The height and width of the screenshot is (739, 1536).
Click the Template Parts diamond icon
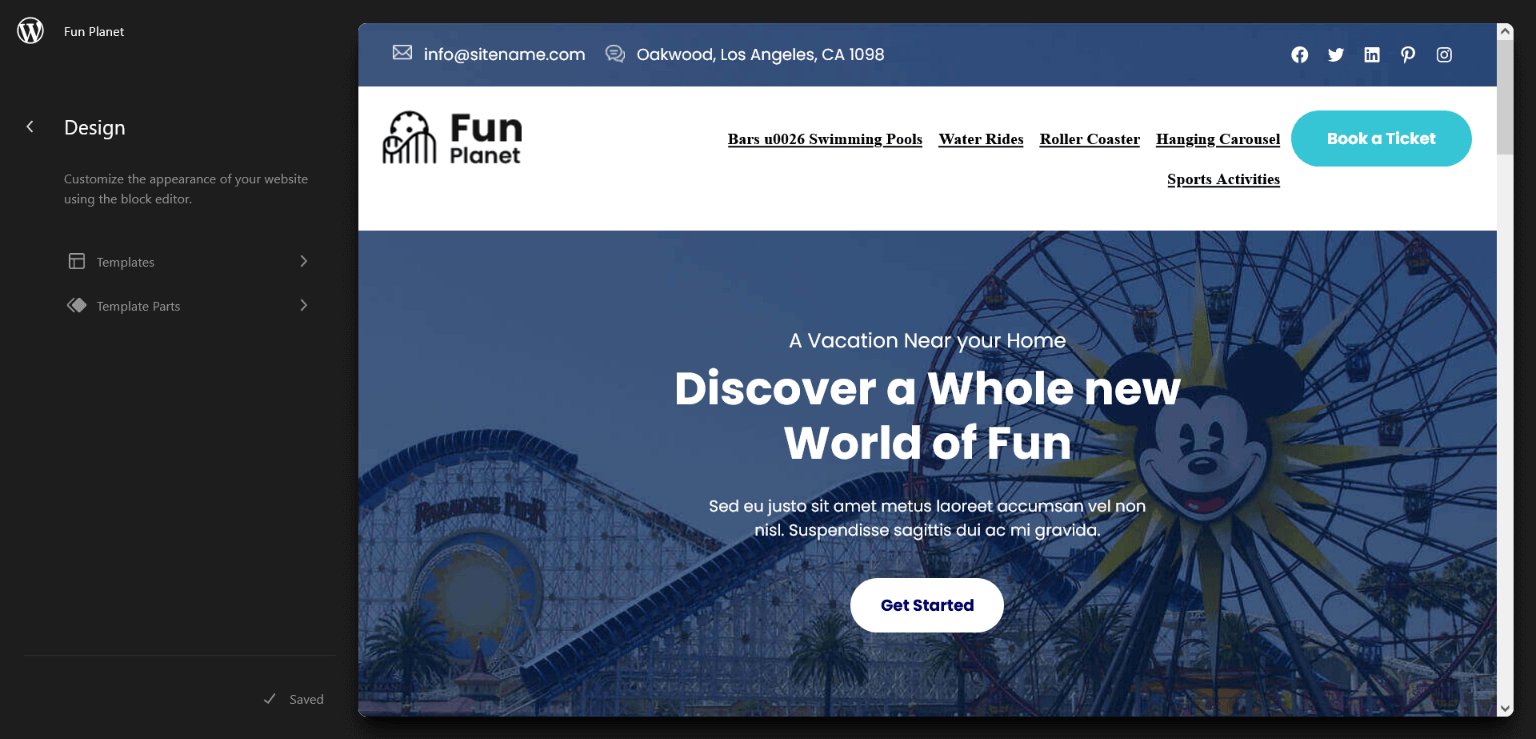[x=77, y=305]
